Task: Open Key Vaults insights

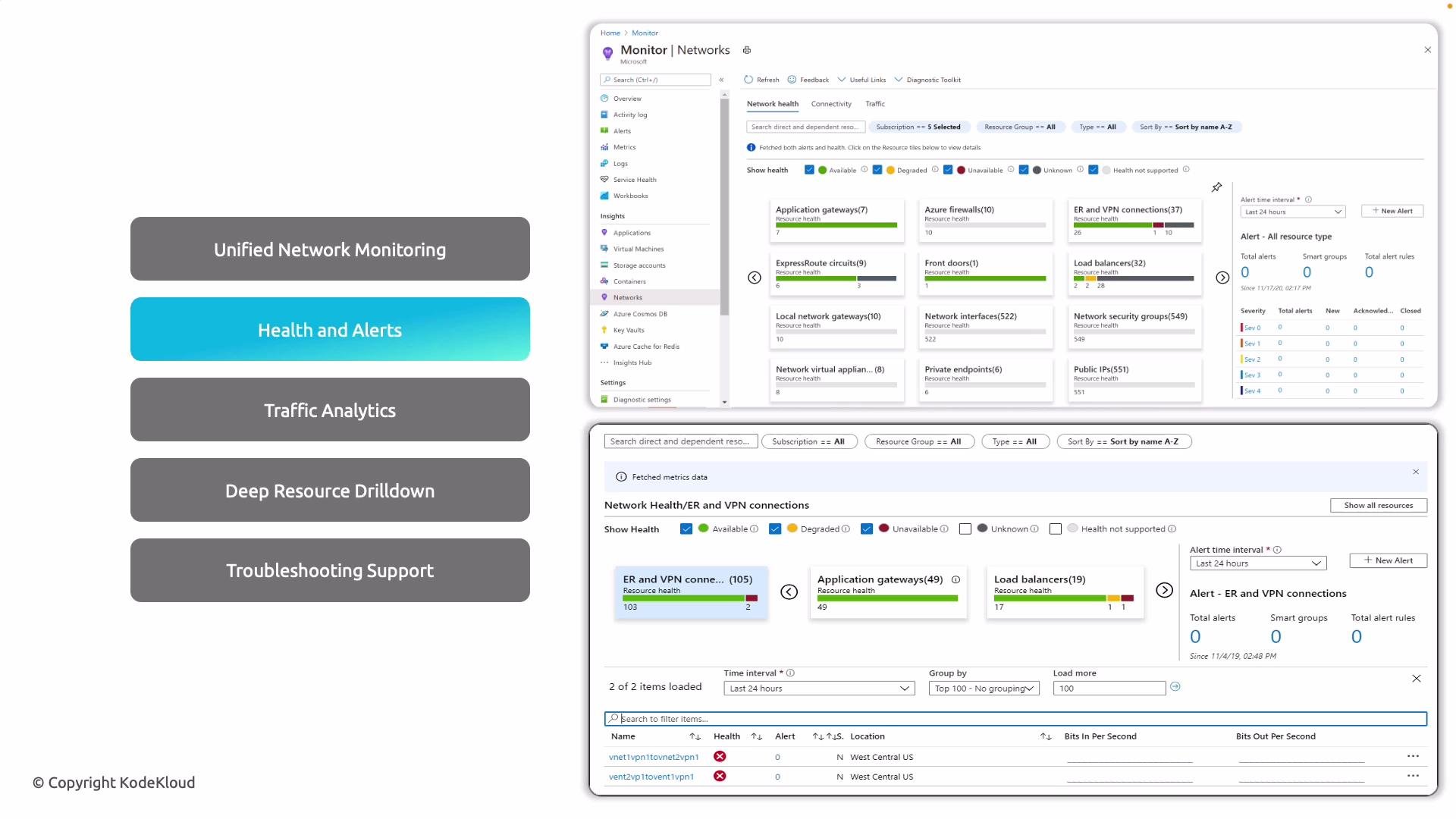Action: click(x=629, y=330)
